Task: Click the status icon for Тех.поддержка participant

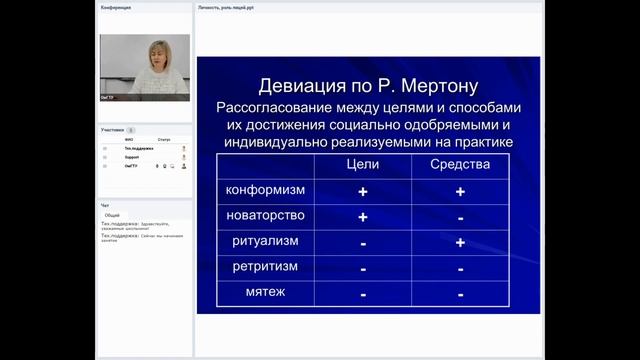Action: [184, 149]
